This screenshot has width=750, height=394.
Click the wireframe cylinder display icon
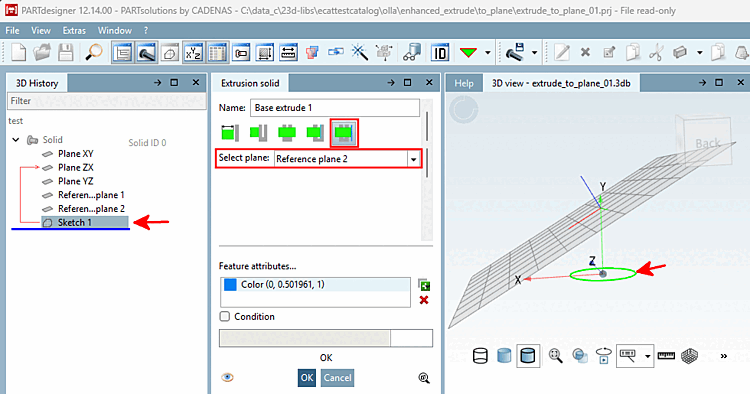point(480,356)
